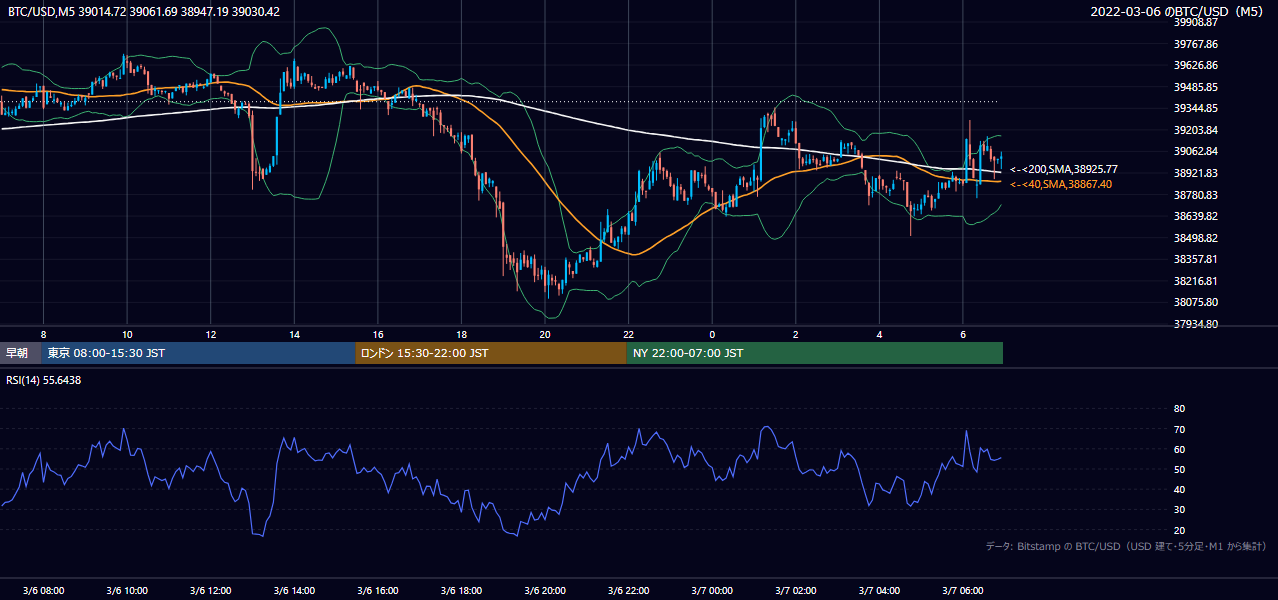The width and height of the screenshot is (1278, 600).
Task: Click price axis value 38921.83
Action: [x=1197, y=173]
